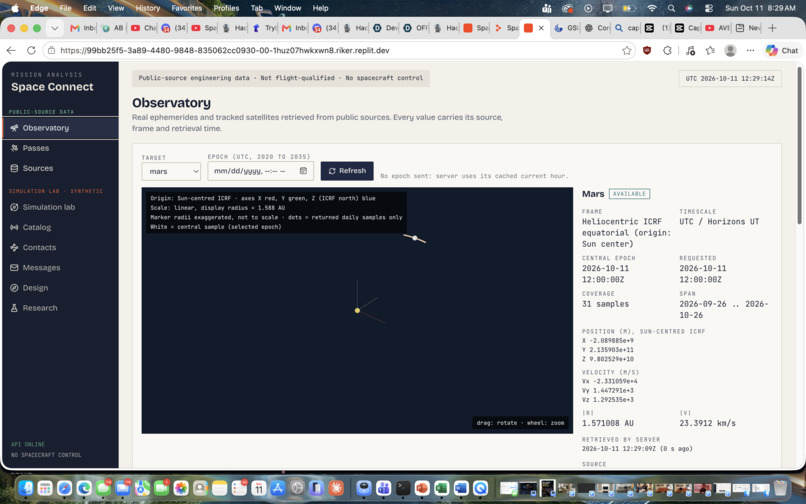
Task: Open Trash in the Dock
Action: 780,488
